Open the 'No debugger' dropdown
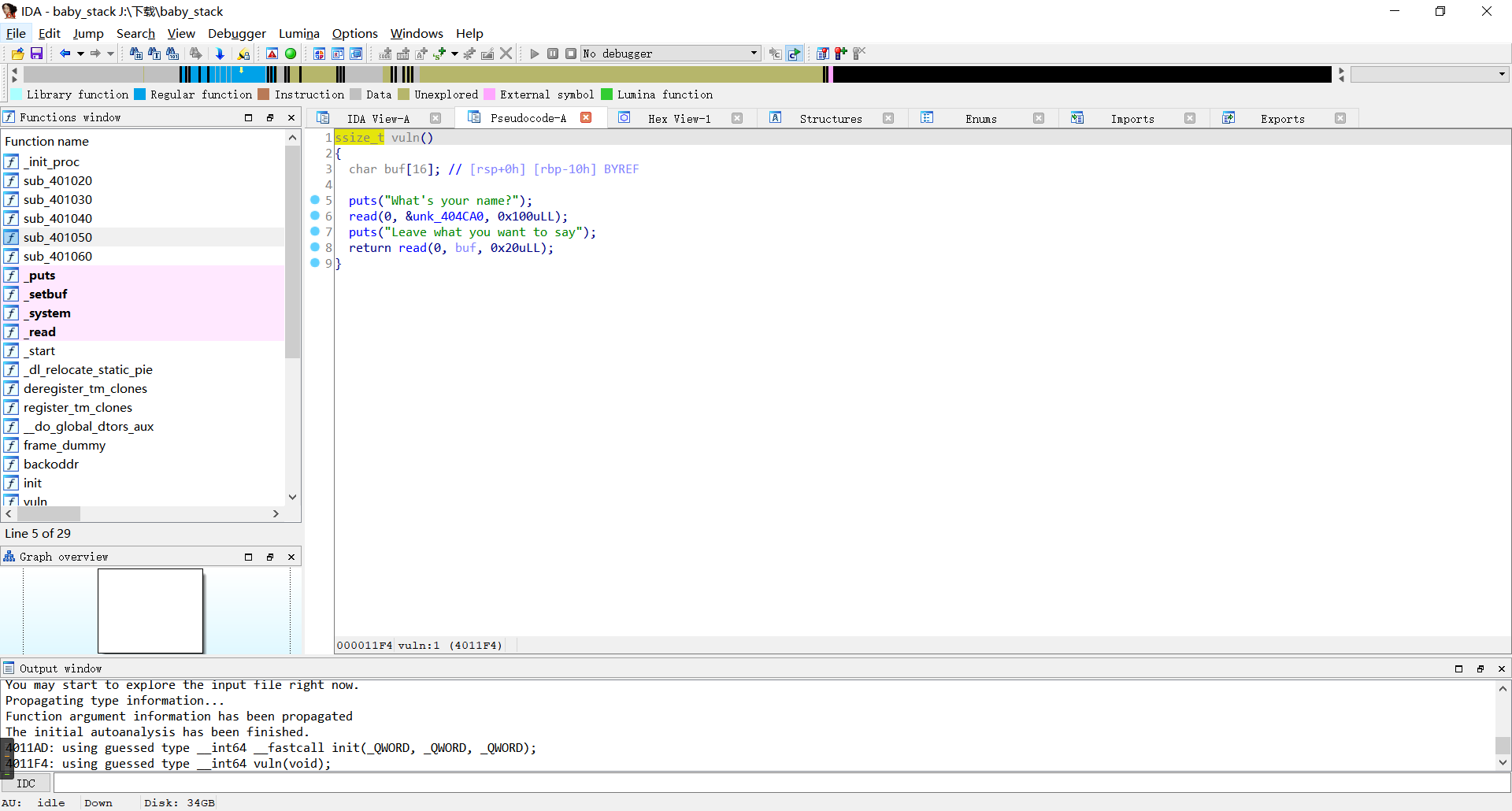Screen dimensions: 1512x811 coord(754,54)
